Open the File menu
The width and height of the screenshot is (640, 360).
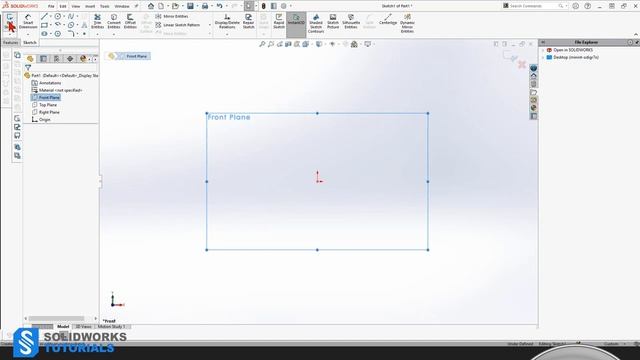(51, 6)
